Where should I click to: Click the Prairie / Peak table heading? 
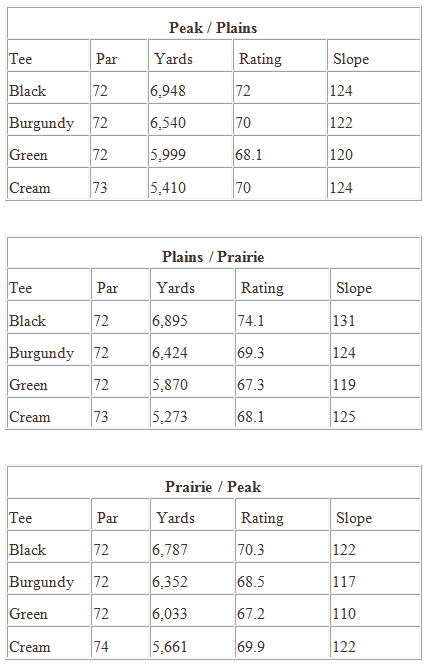pyautogui.click(x=213, y=487)
